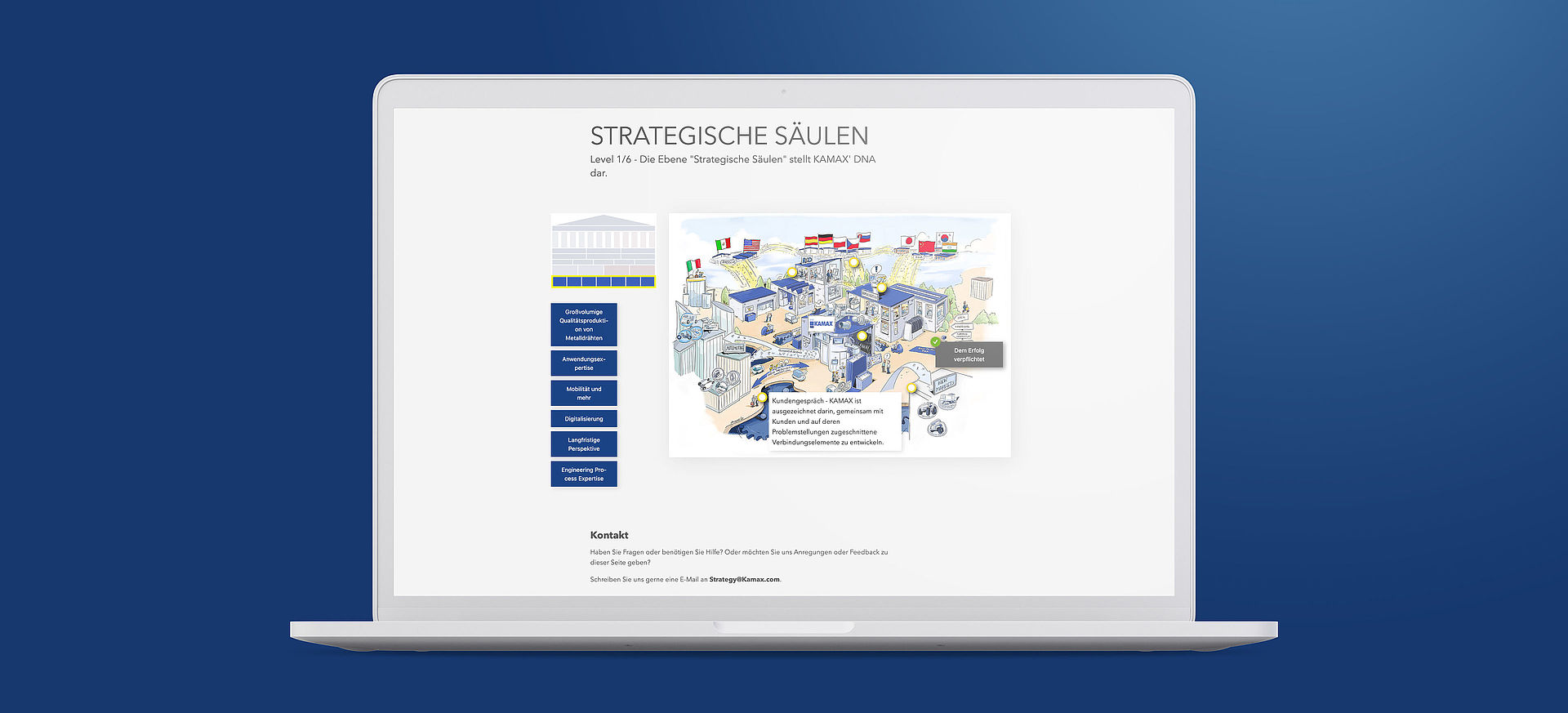Click the 'Haben Sie Fragen' paragraph
The width and height of the screenshot is (1568, 713).
click(739, 557)
